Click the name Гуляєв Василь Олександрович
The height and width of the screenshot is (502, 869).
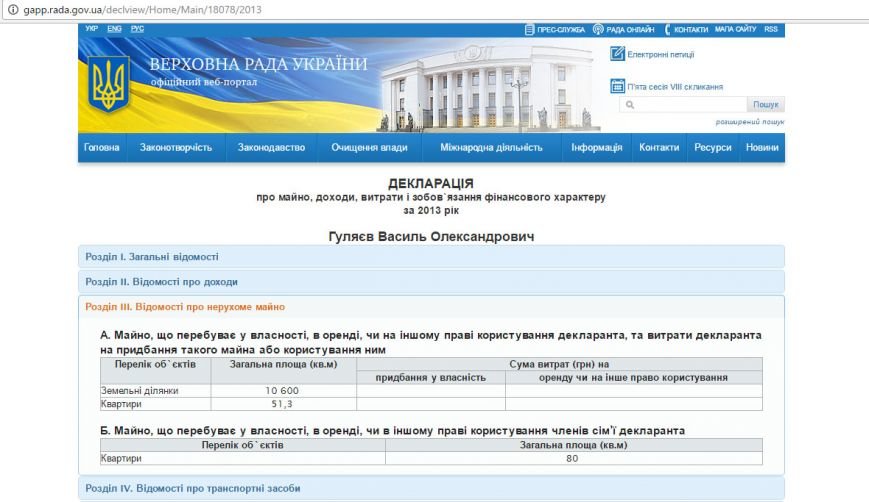[431, 237]
